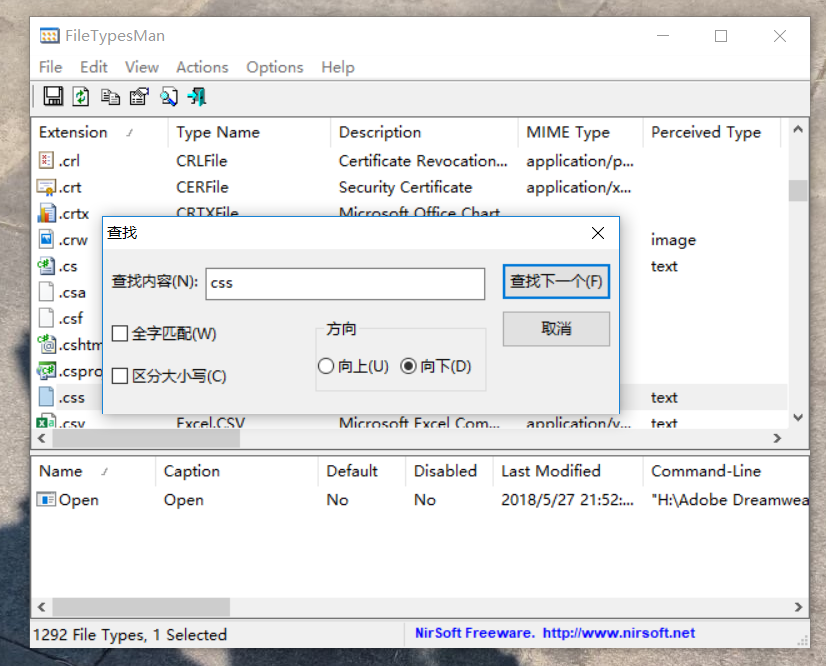Select the .csv Excel icon

tap(46, 422)
